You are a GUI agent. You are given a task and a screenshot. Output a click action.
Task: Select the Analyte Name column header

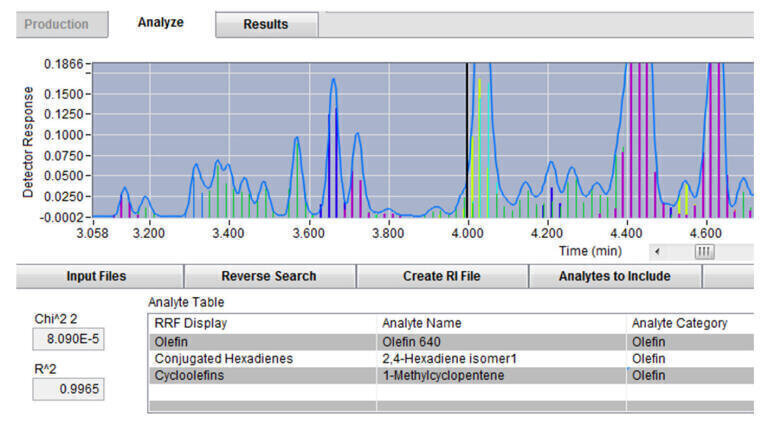tap(502, 323)
